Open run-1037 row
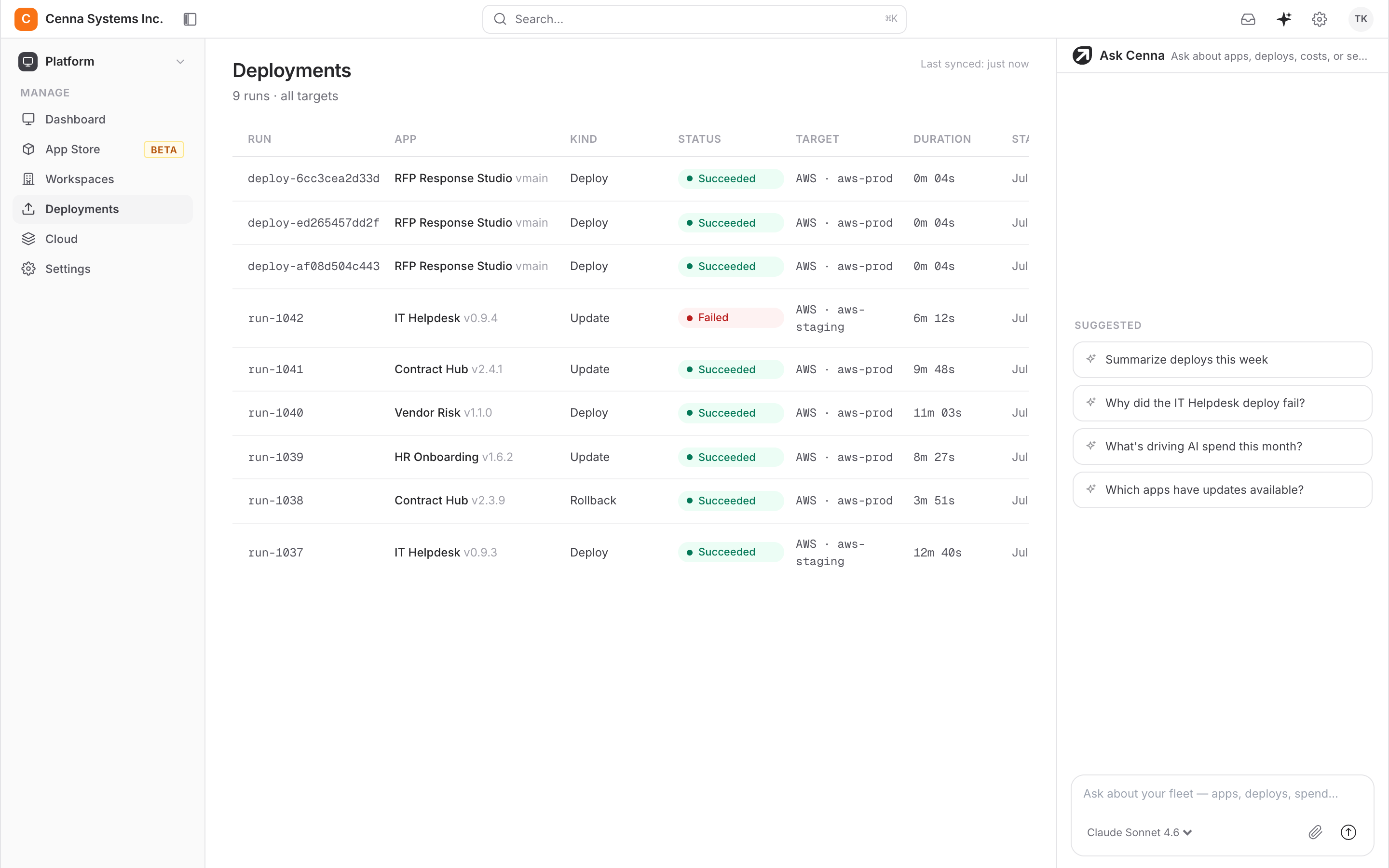Screen dimensions: 1389x868 [630, 552]
